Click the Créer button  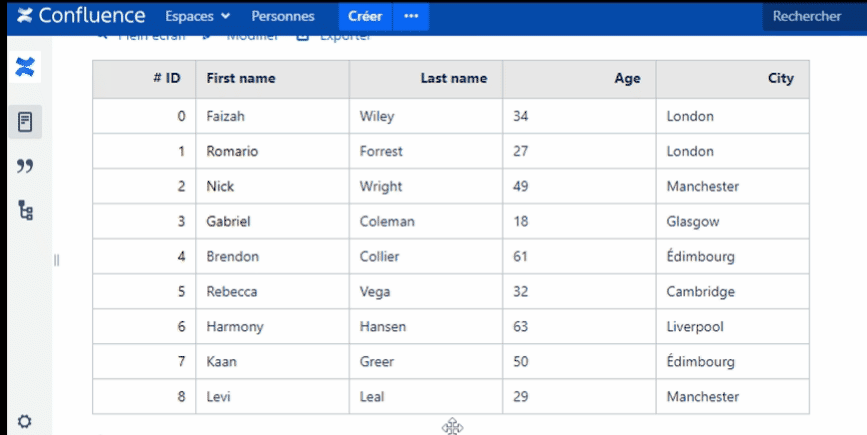[365, 16]
